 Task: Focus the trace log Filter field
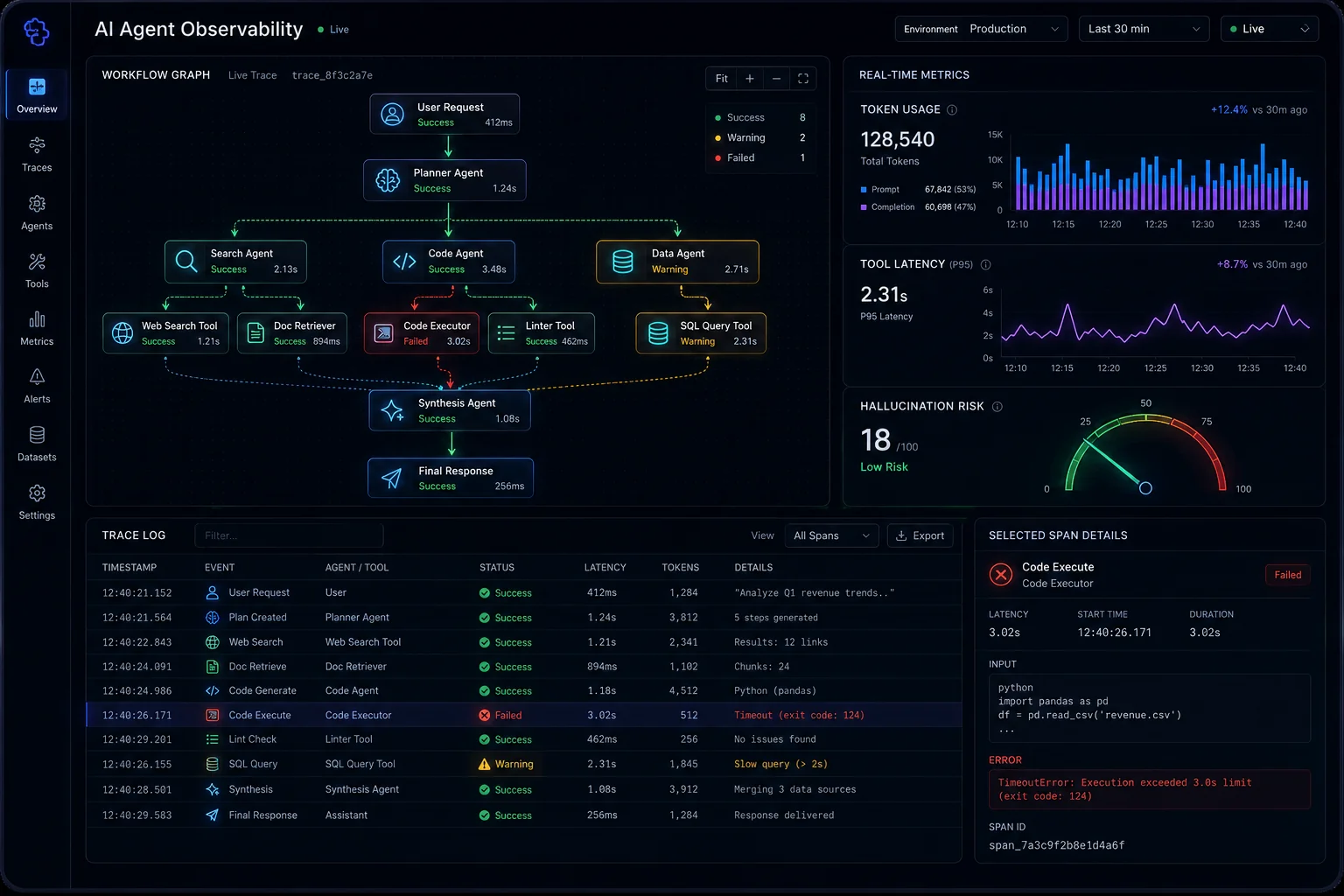click(x=289, y=535)
